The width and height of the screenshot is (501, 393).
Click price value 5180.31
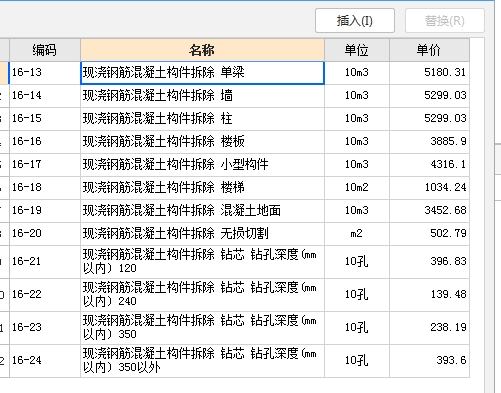(445, 73)
